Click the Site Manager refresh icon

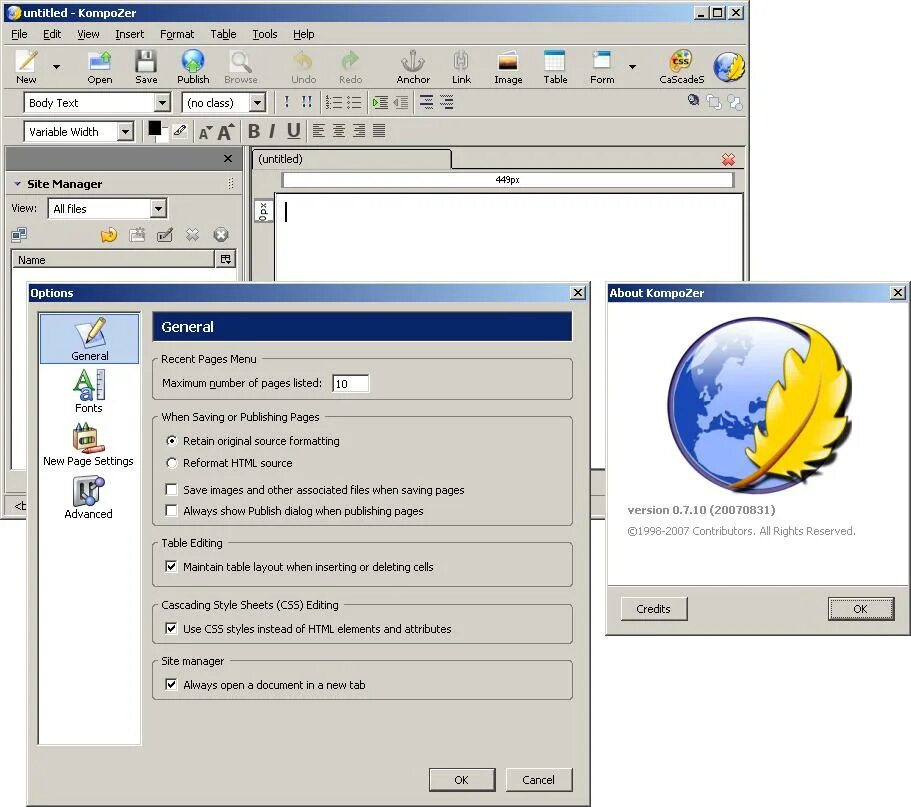(109, 235)
